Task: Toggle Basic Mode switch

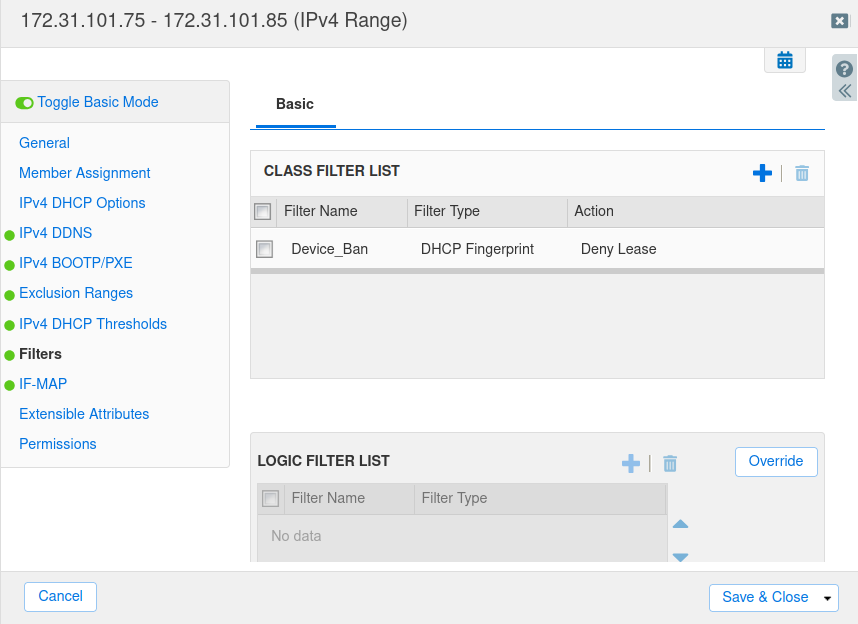Action: 25,103
